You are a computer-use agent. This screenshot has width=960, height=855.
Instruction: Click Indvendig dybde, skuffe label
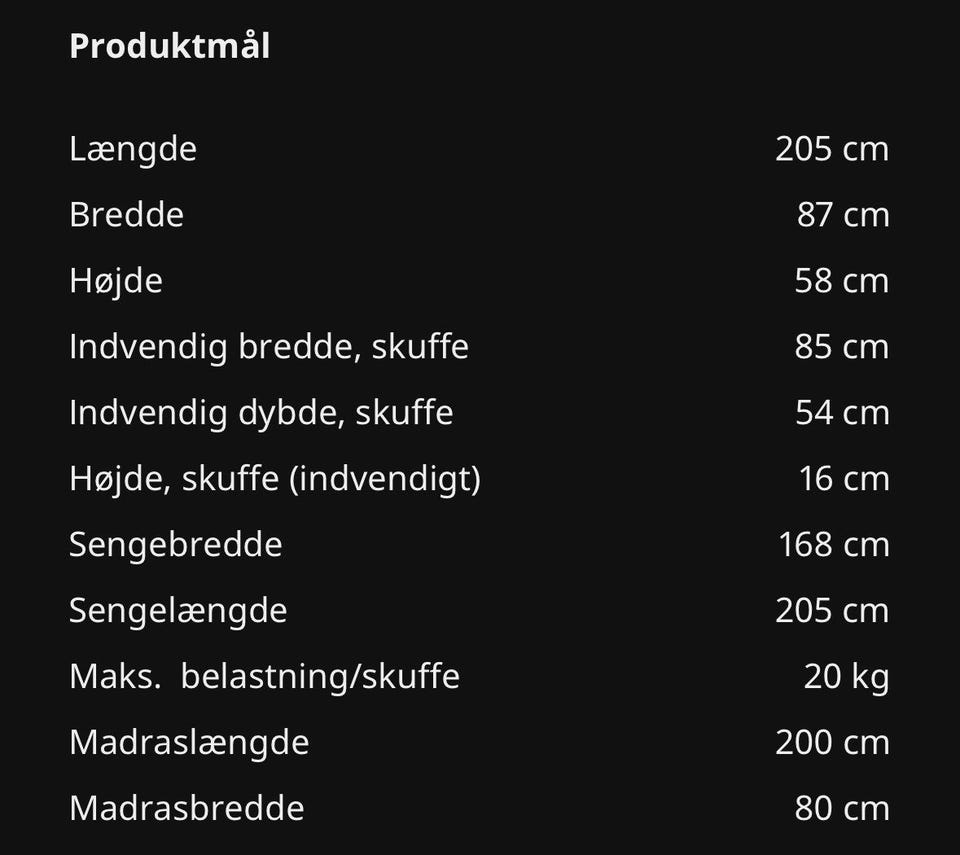pyautogui.click(x=261, y=413)
